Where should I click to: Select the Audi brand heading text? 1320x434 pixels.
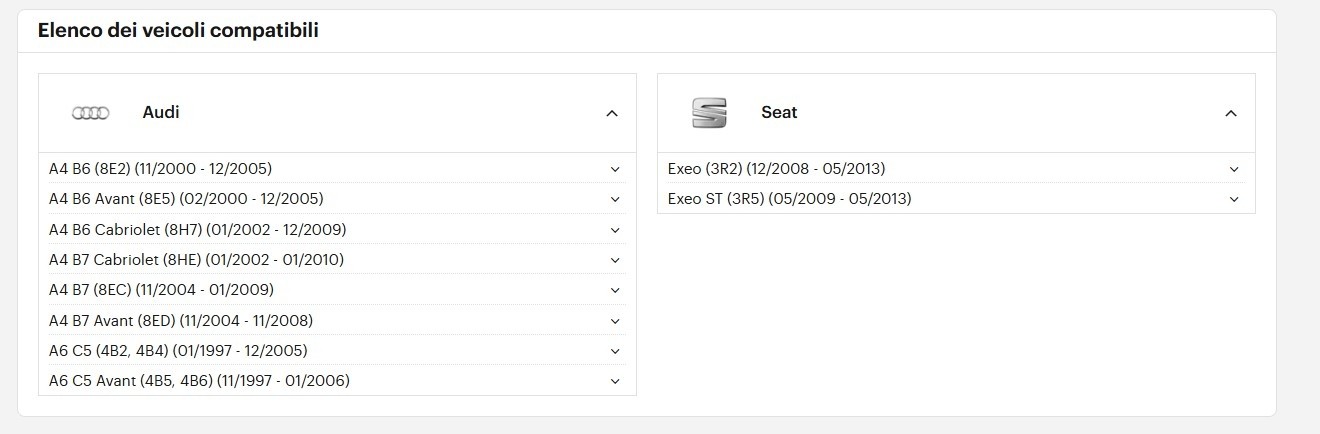pyautogui.click(x=161, y=113)
